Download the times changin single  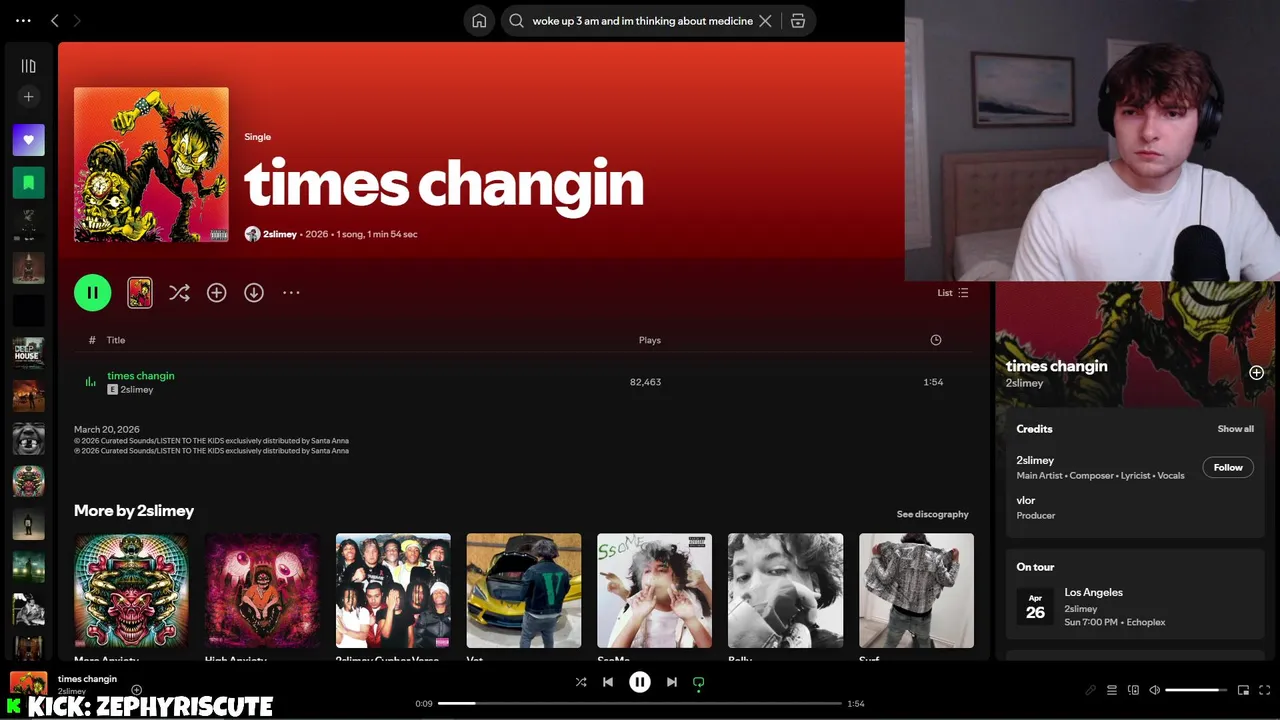[x=254, y=293]
